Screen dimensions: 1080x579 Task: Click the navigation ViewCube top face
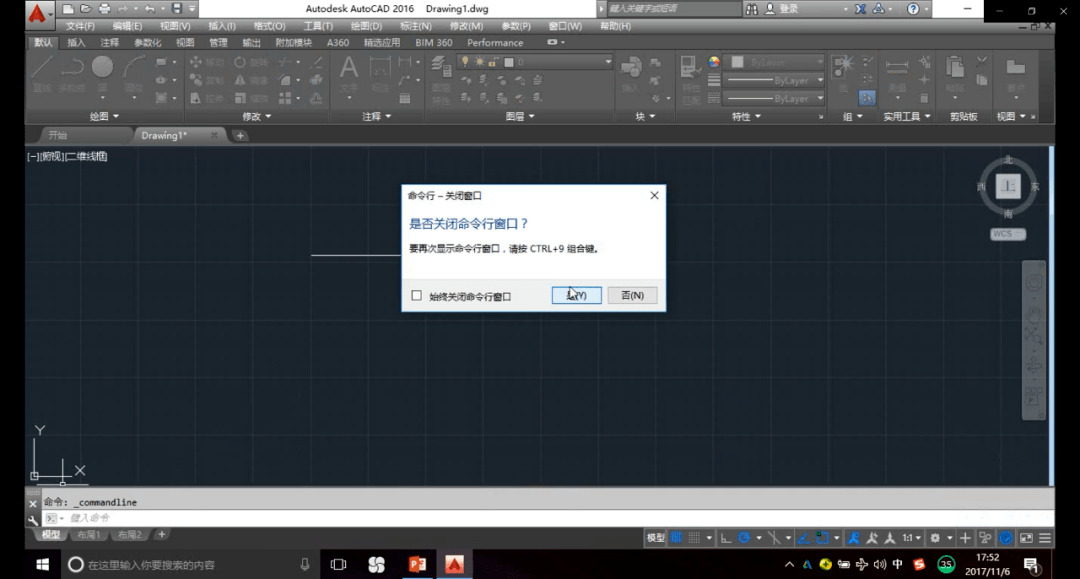click(x=1007, y=186)
